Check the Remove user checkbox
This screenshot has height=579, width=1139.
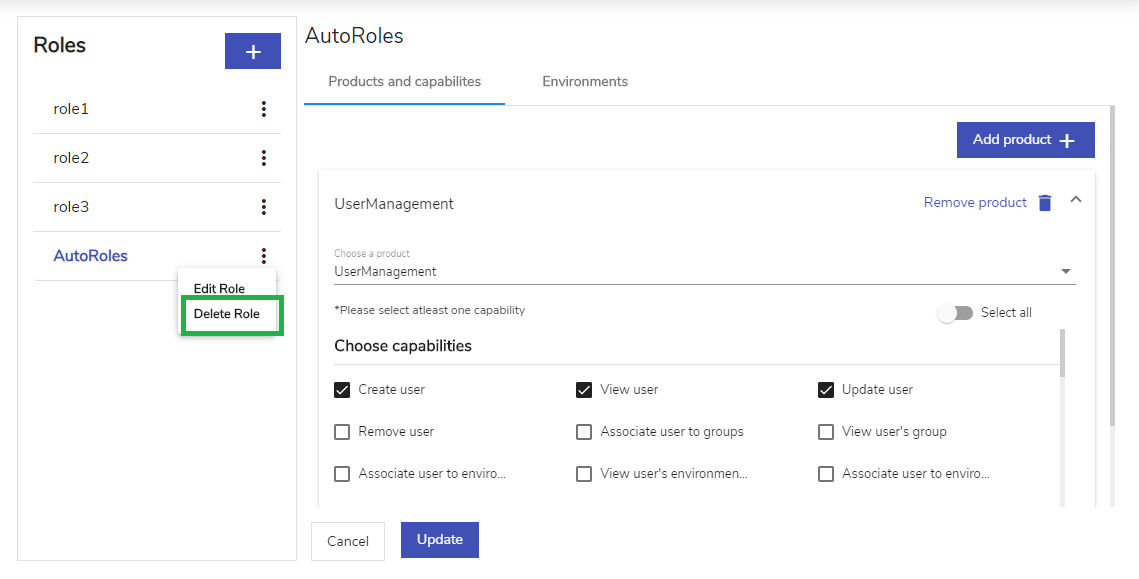click(342, 432)
